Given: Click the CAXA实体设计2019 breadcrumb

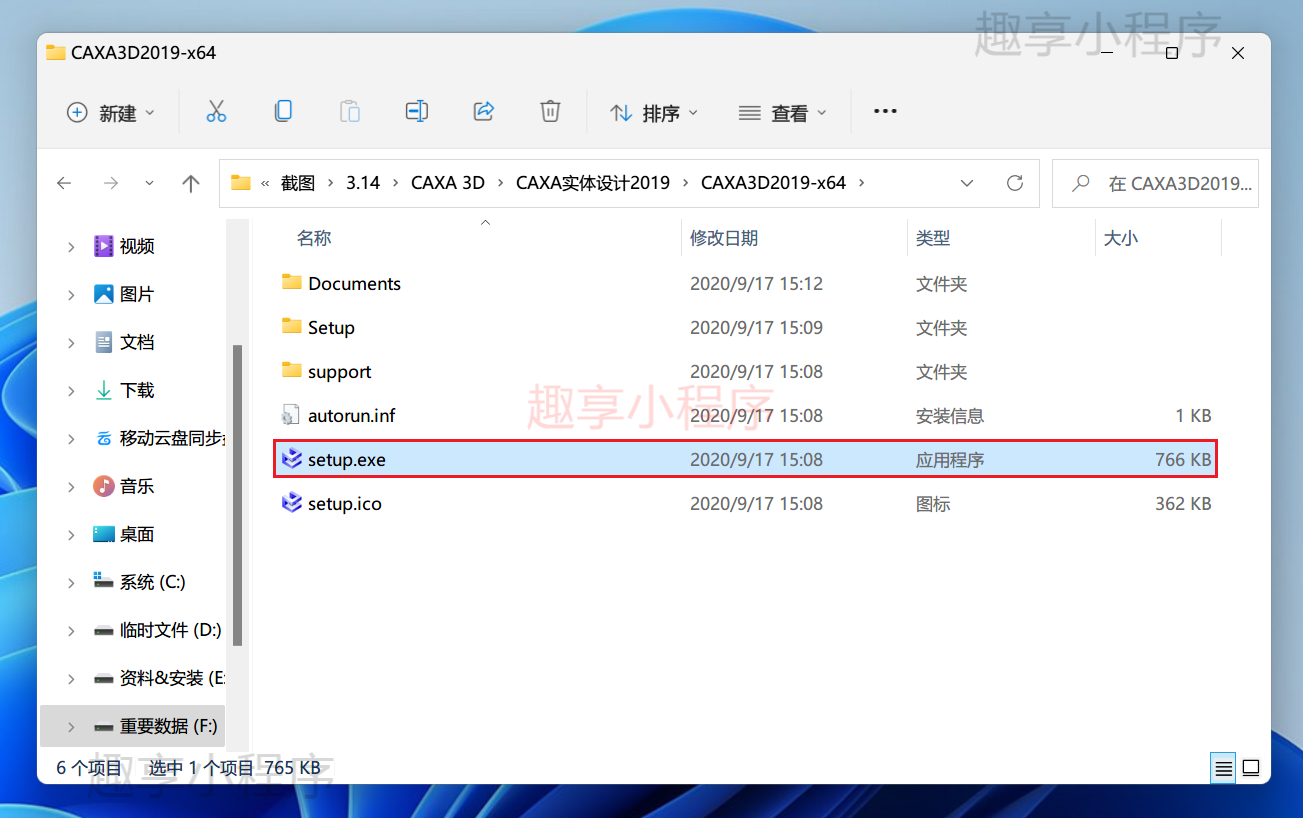Looking at the screenshot, I should point(593,183).
